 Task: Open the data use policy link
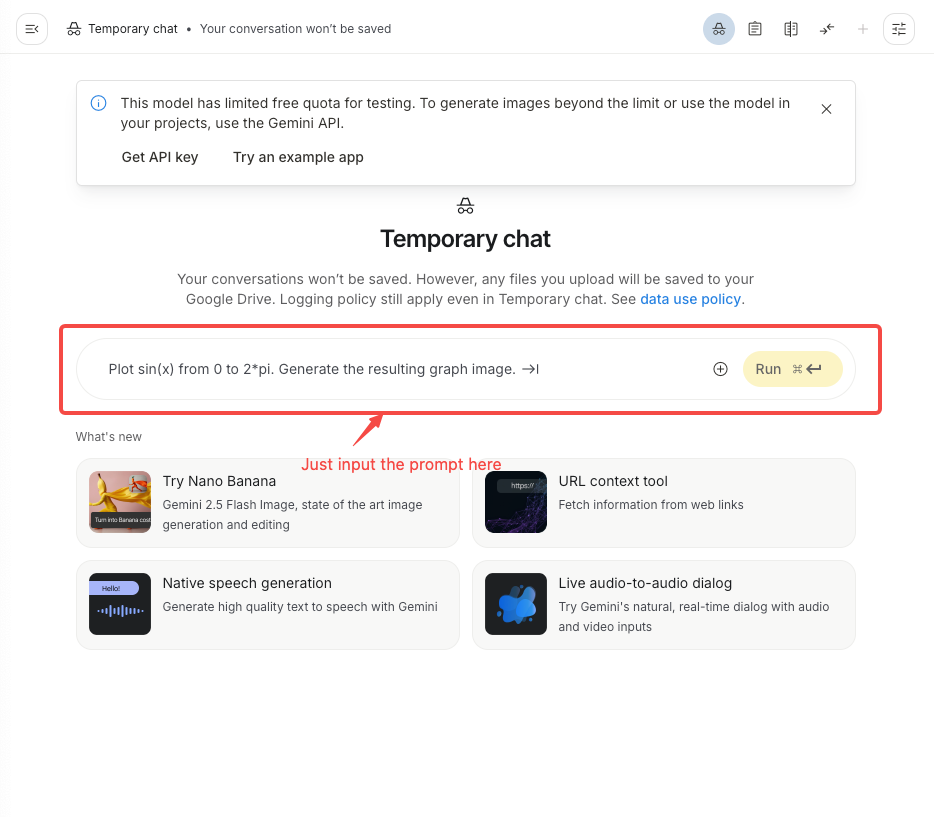coord(690,299)
